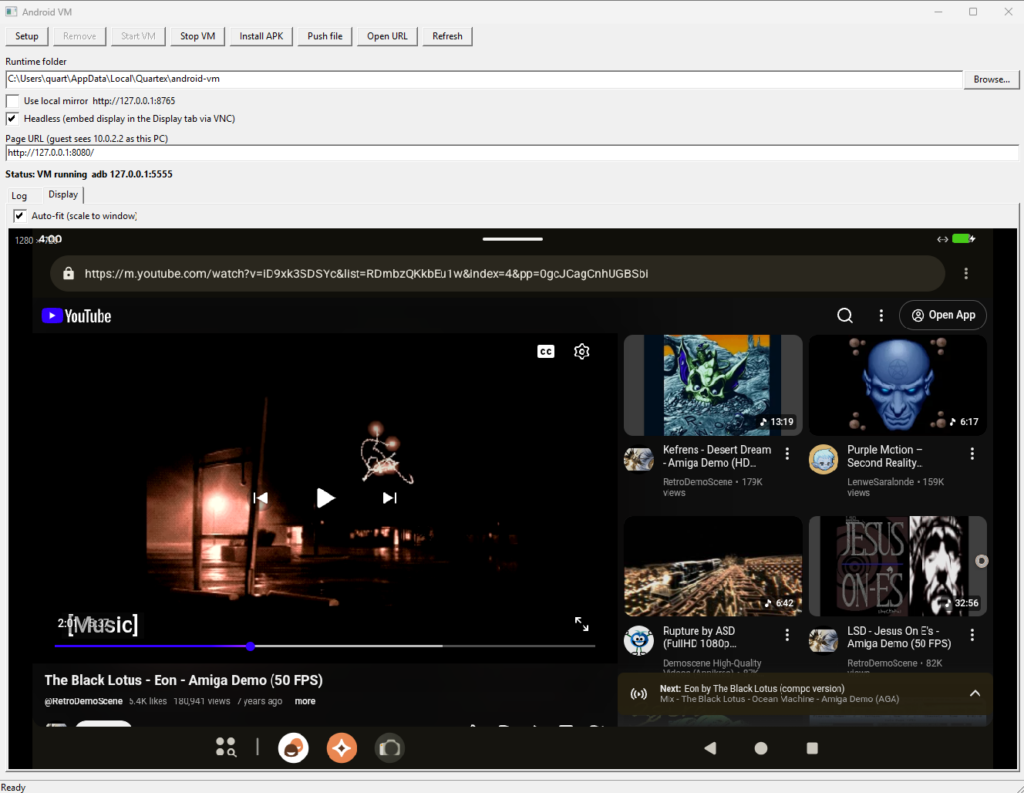
Task: Click the Open App button
Action: coord(942,316)
